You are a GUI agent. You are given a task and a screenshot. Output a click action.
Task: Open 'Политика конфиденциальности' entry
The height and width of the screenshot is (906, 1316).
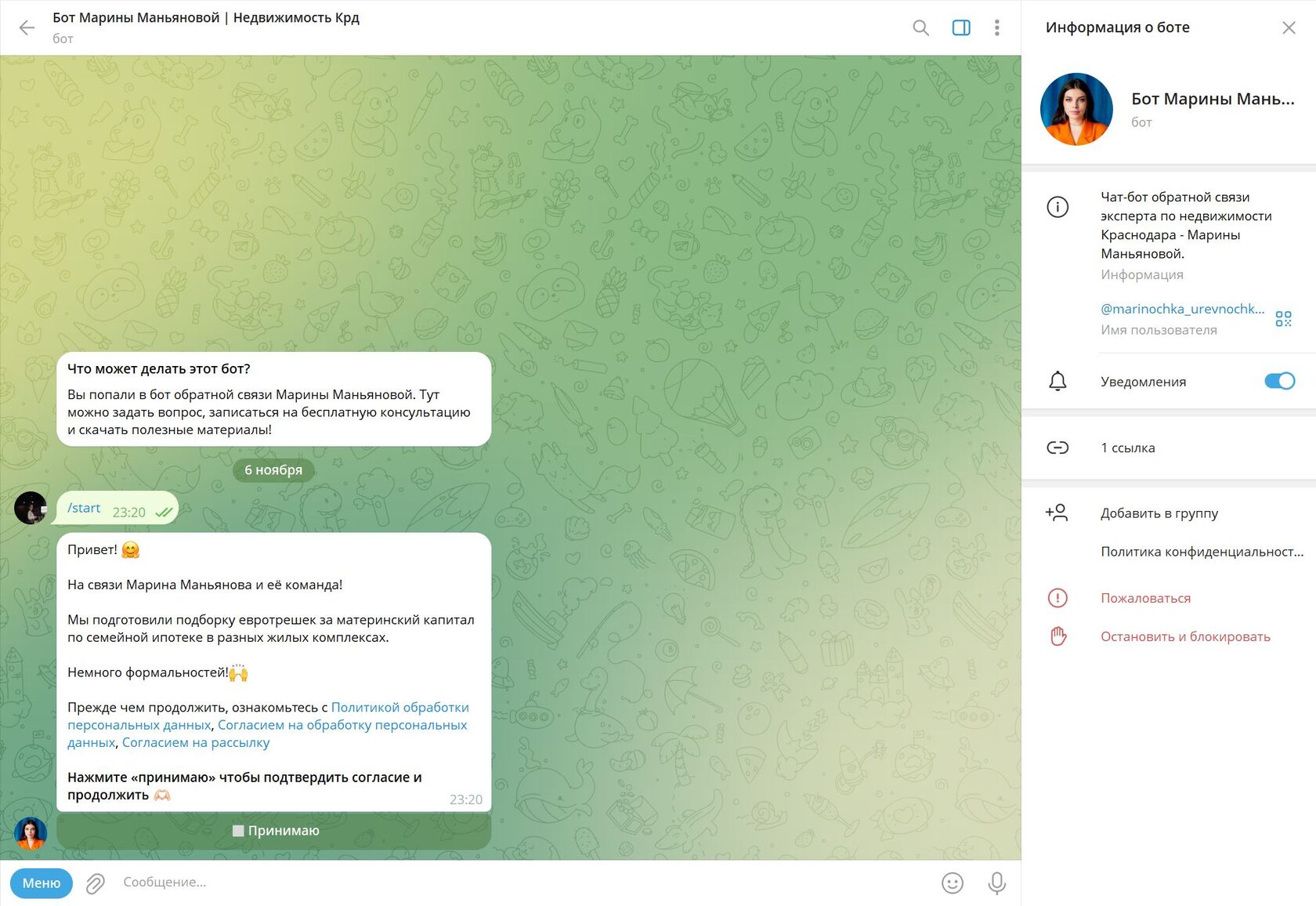pyautogui.click(x=1202, y=552)
